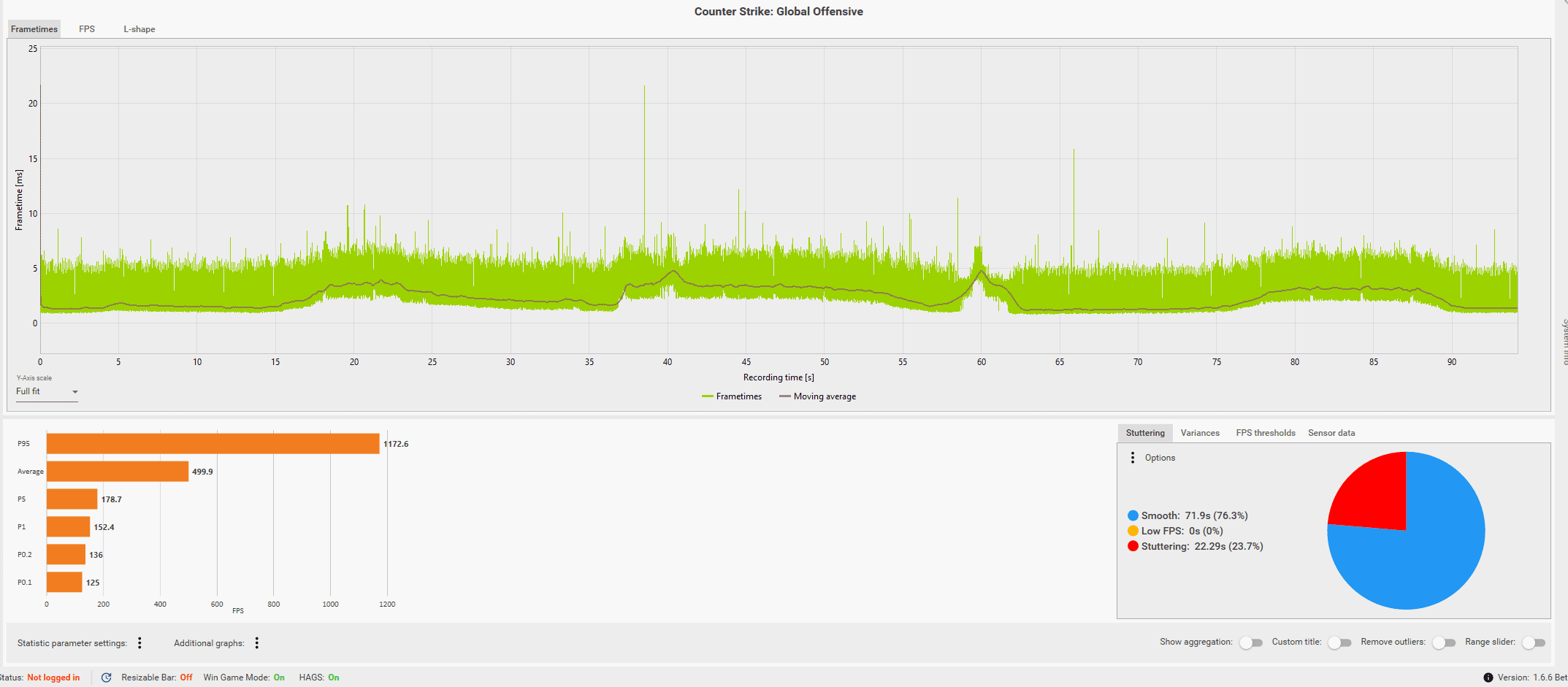Click the red stuttering pie slice

point(1377,496)
